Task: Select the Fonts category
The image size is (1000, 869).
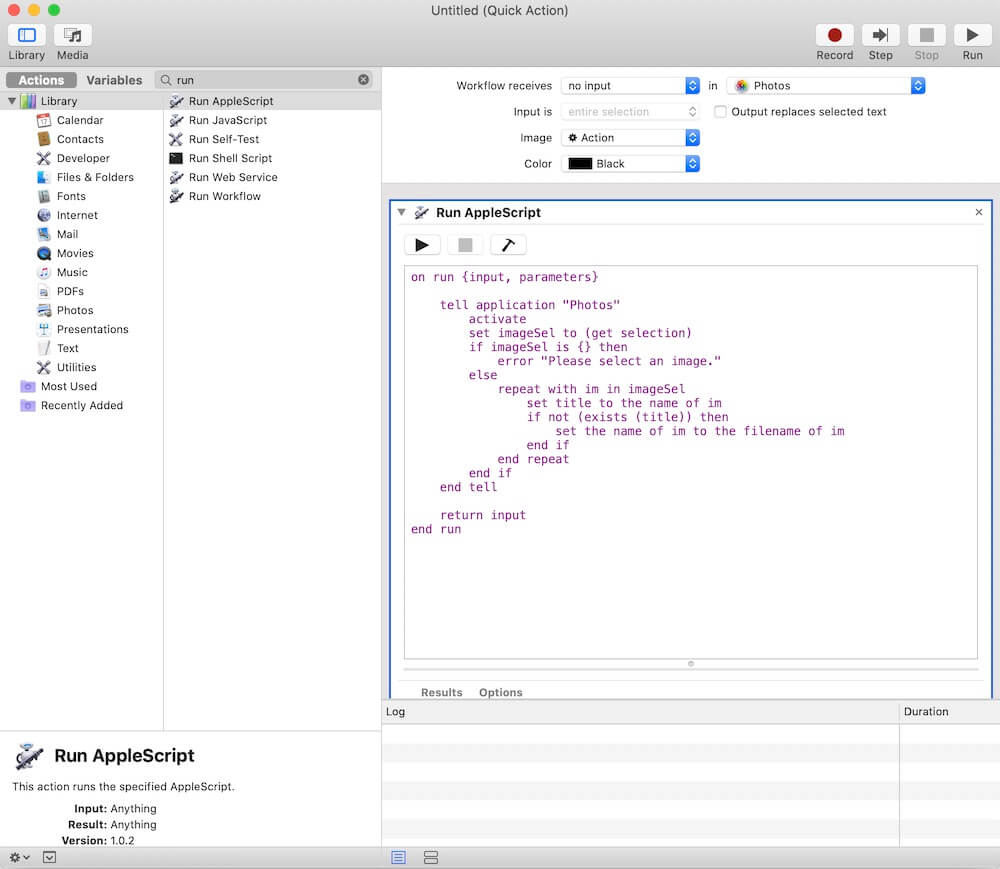Action: [71, 196]
